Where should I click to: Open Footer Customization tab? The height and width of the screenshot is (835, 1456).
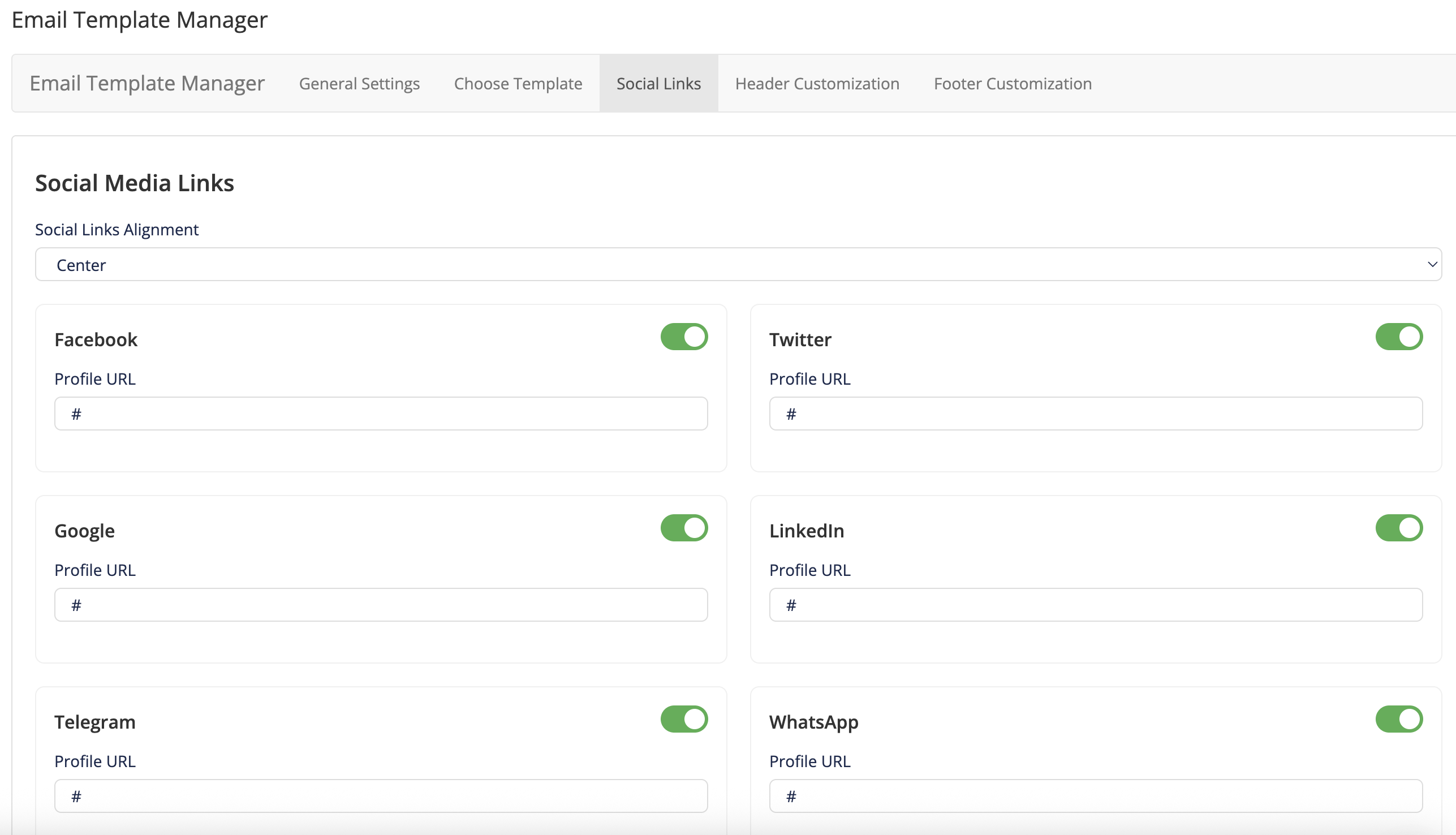[x=1012, y=84]
